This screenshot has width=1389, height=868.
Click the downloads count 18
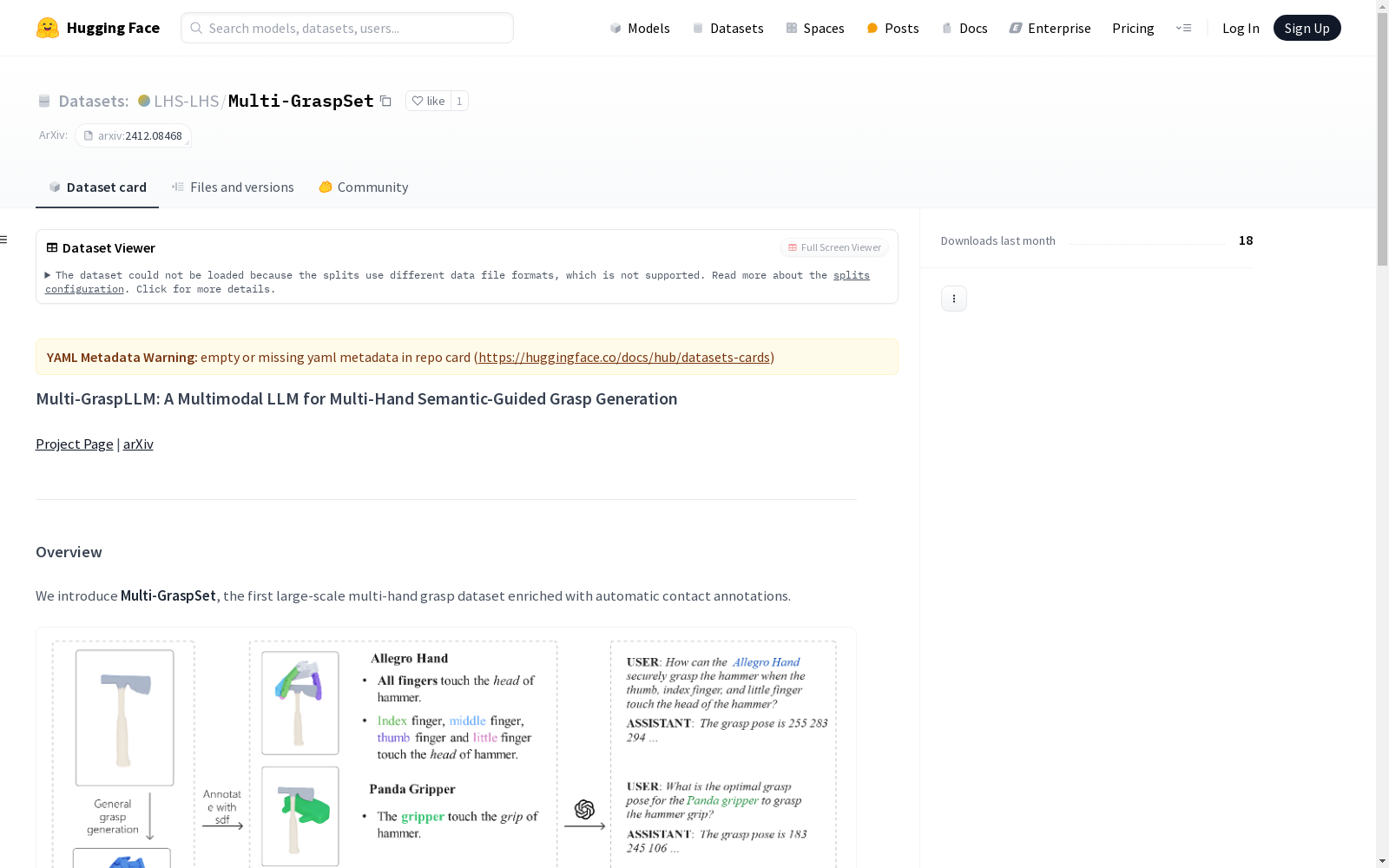pyautogui.click(x=1246, y=240)
